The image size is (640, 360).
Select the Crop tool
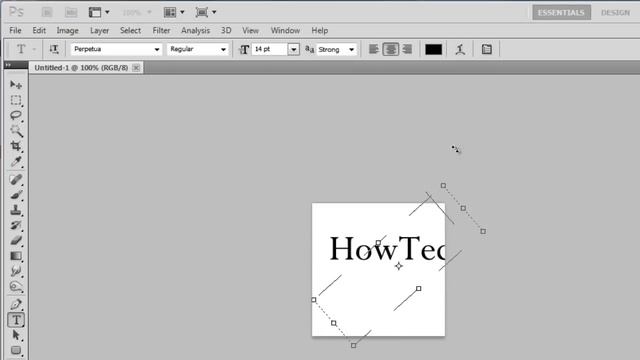coord(16,146)
